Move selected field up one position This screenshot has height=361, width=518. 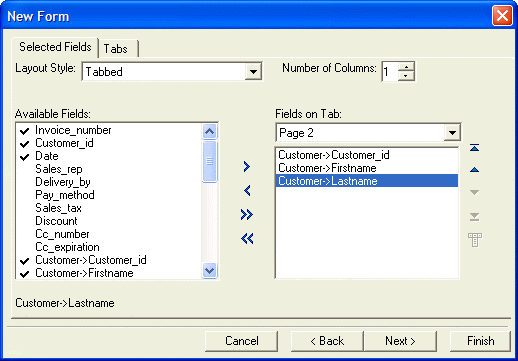tap(474, 170)
